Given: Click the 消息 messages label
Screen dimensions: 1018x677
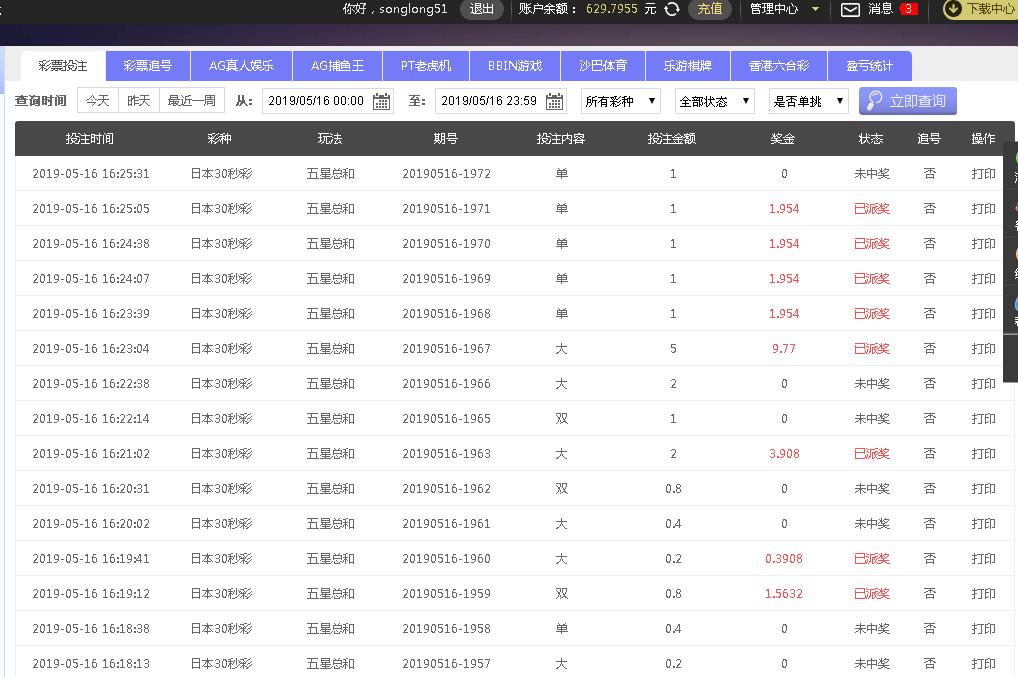Looking at the screenshot, I should click(881, 9).
